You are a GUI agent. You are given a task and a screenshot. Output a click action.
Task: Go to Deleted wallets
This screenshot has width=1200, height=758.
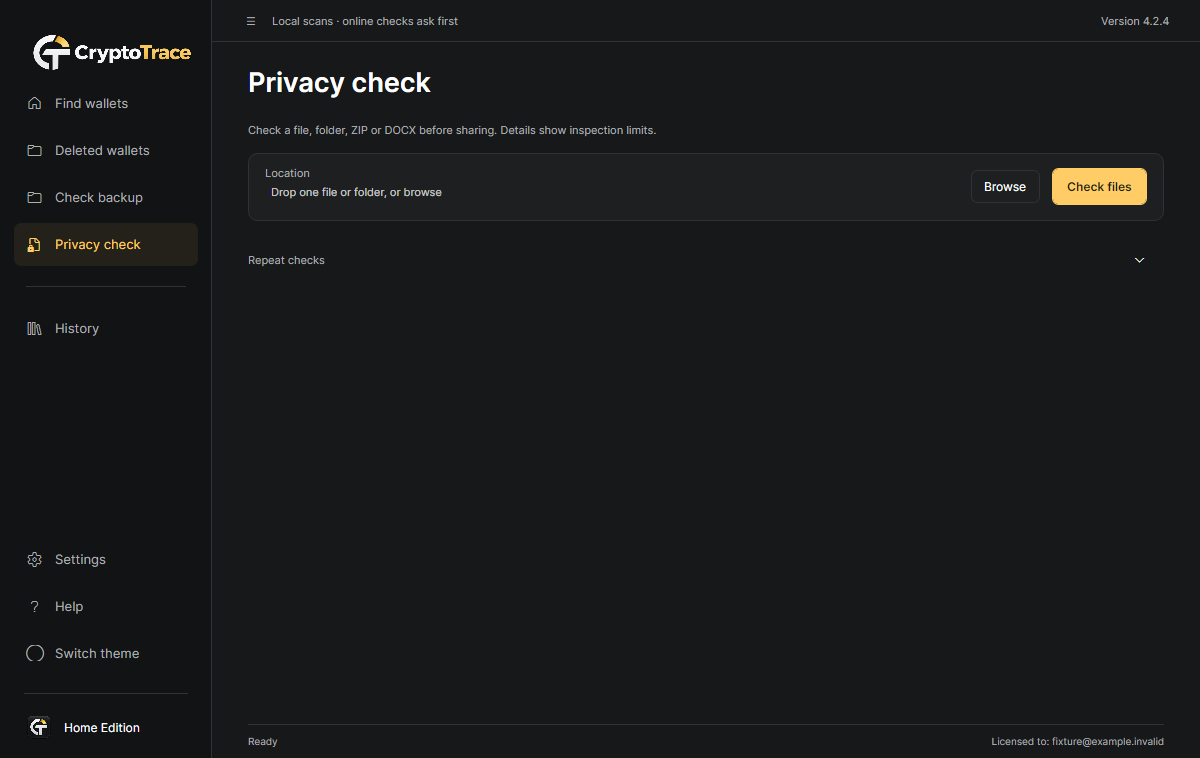click(106, 150)
